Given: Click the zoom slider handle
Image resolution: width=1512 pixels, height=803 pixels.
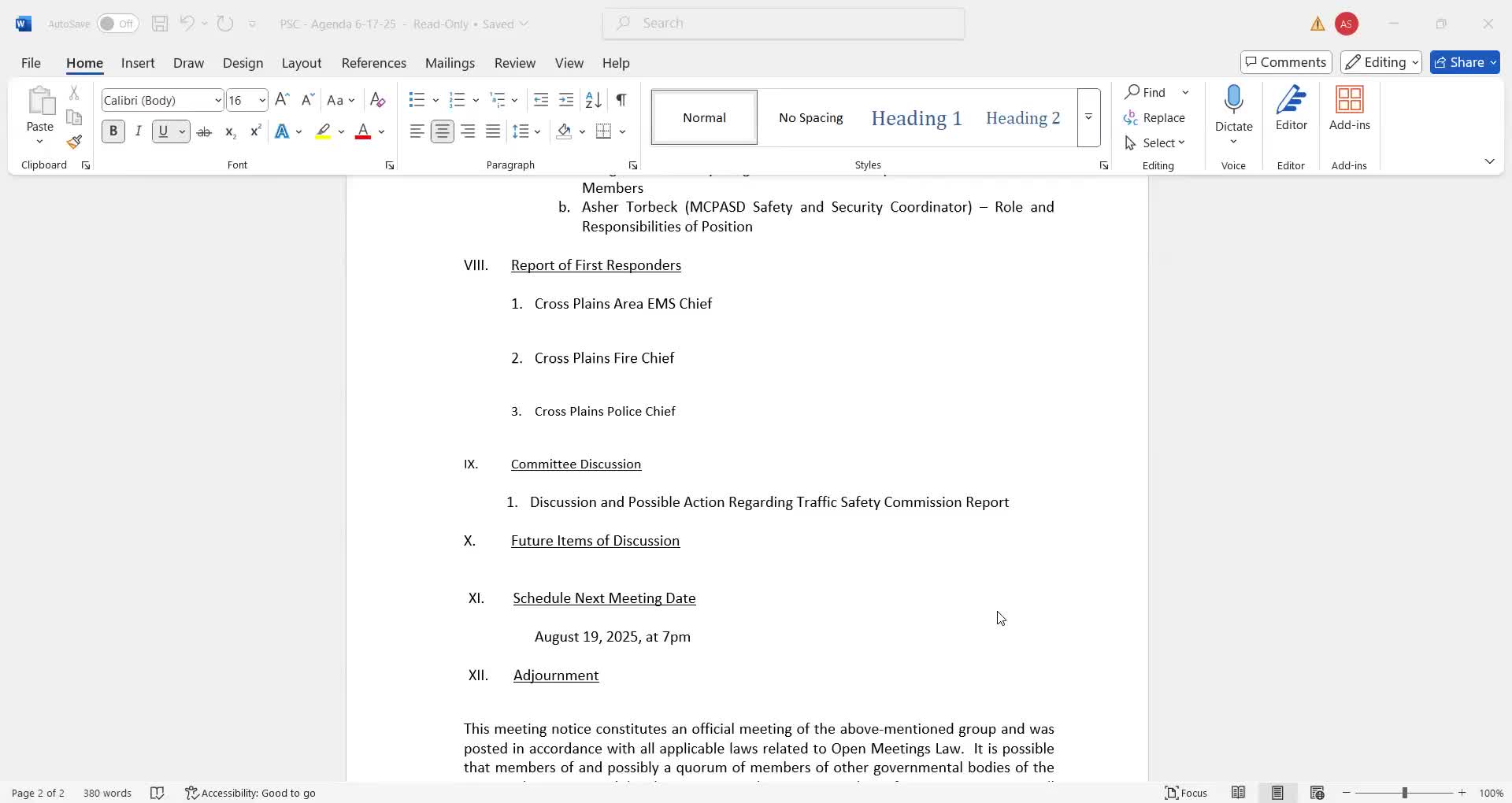Looking at the screenshot, I should (x=1404, y=793).
